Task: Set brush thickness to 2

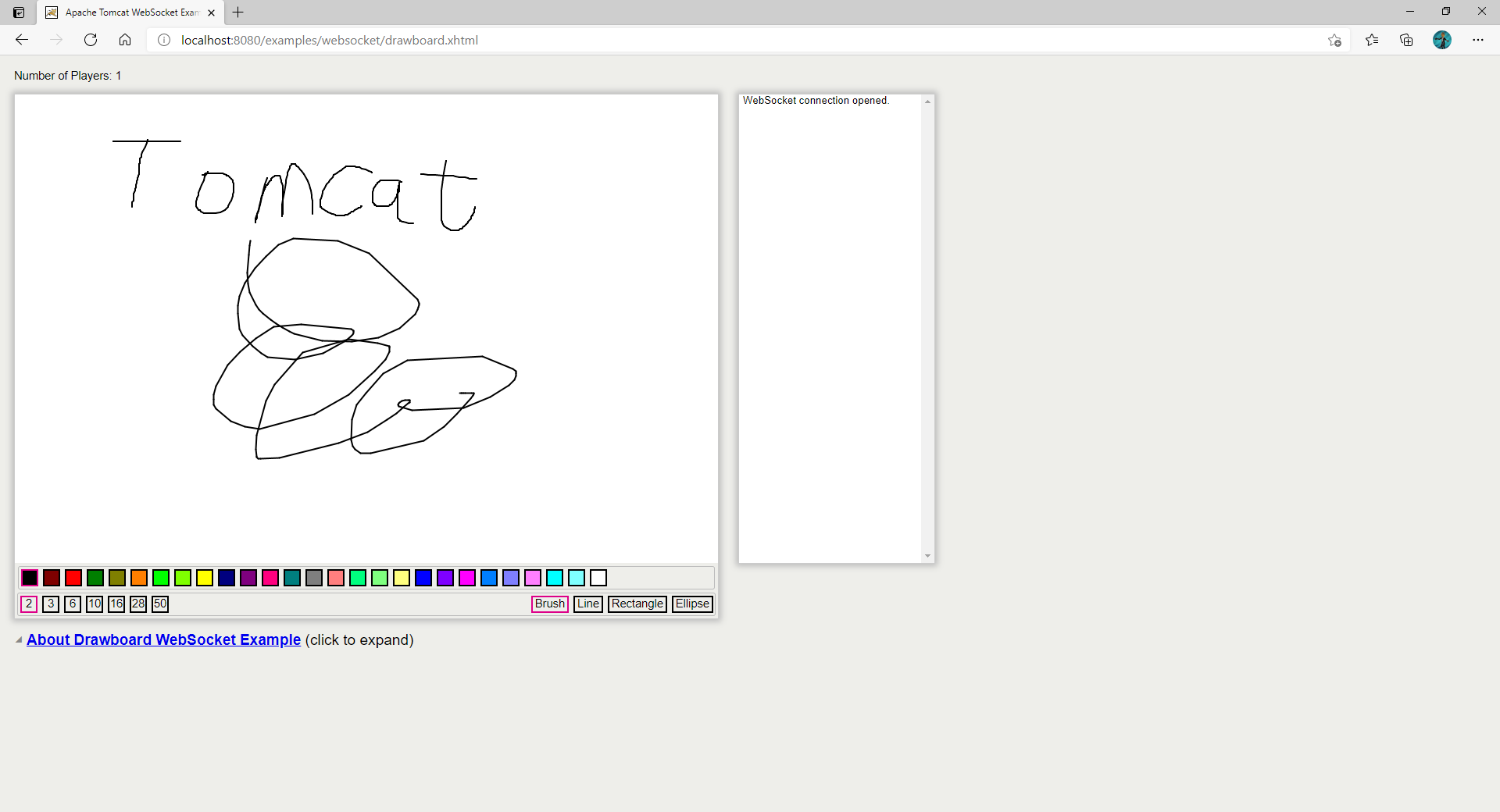Action: click(x=29, y=604)
